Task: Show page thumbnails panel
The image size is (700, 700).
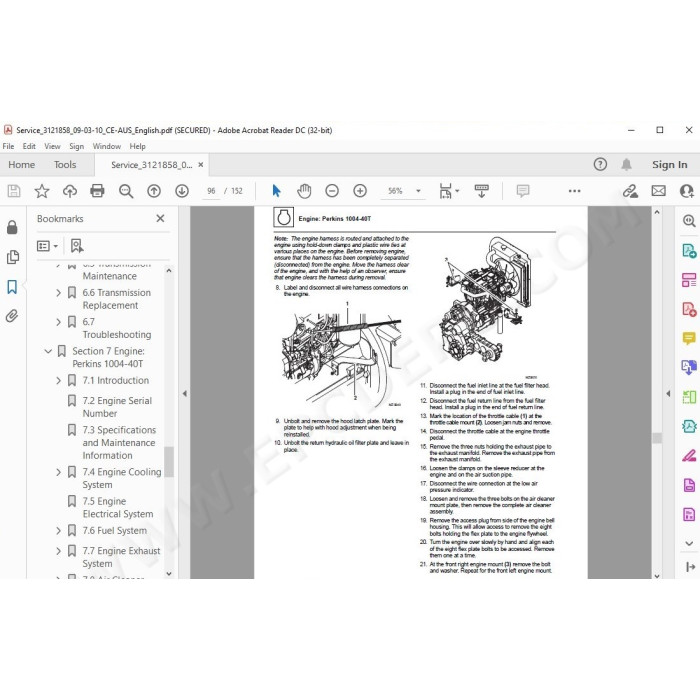Action: [13, 257]
